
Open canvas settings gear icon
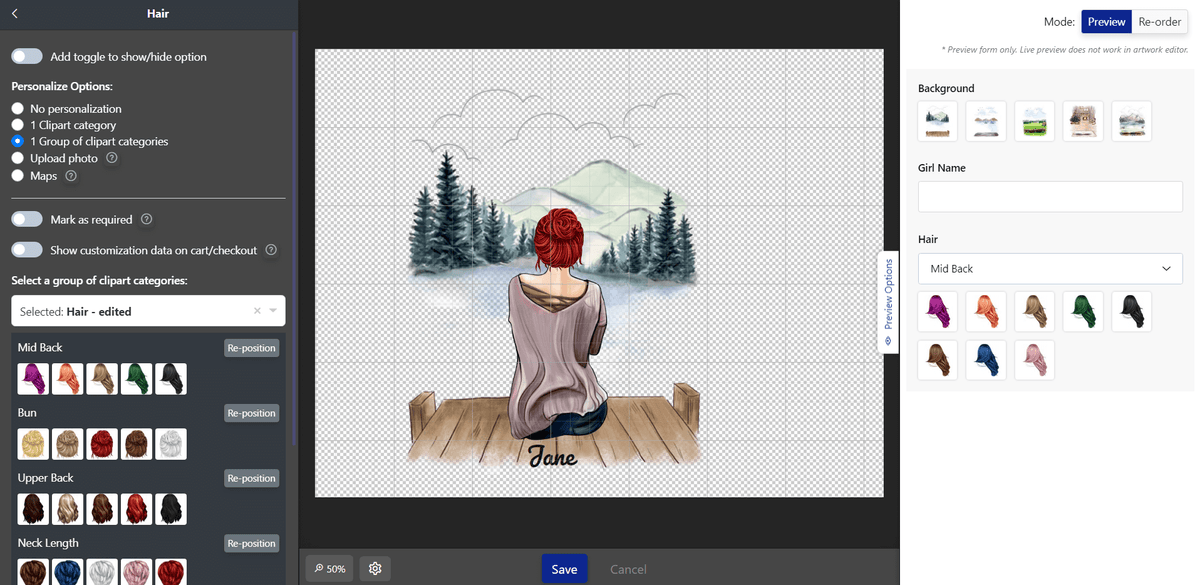(375, 569)
